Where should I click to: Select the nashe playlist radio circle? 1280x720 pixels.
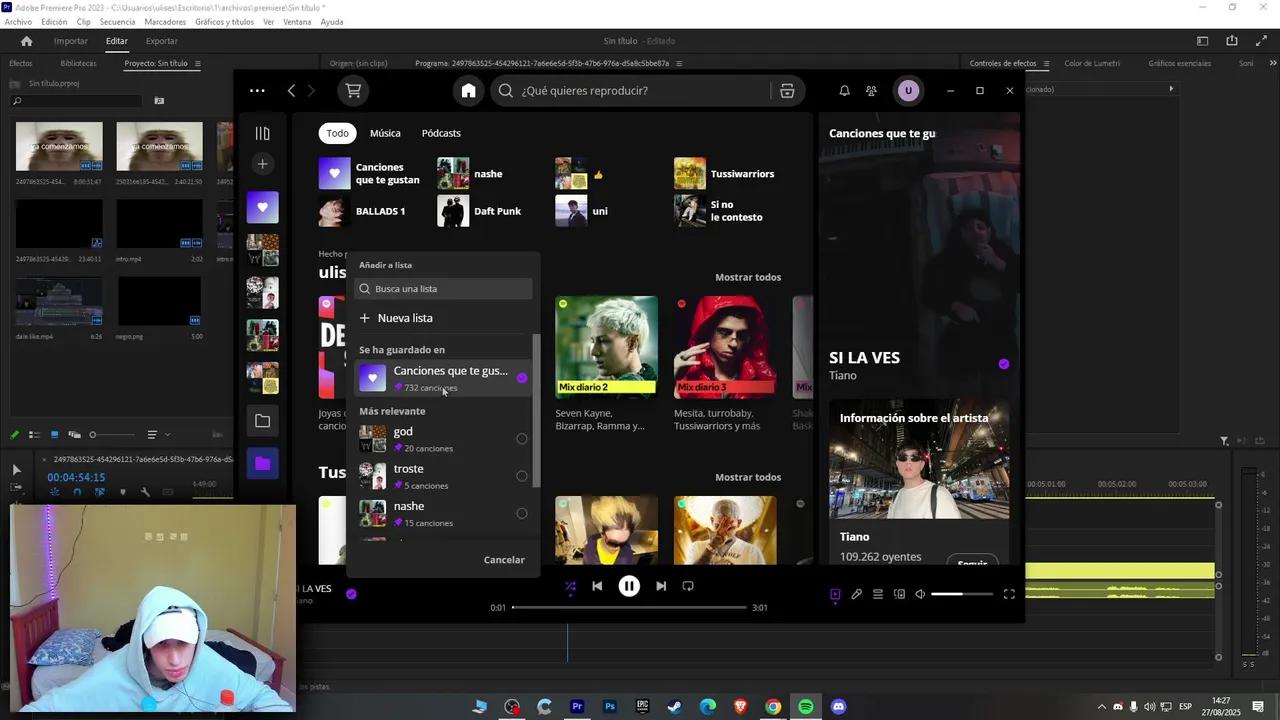[x=522, y=514]
